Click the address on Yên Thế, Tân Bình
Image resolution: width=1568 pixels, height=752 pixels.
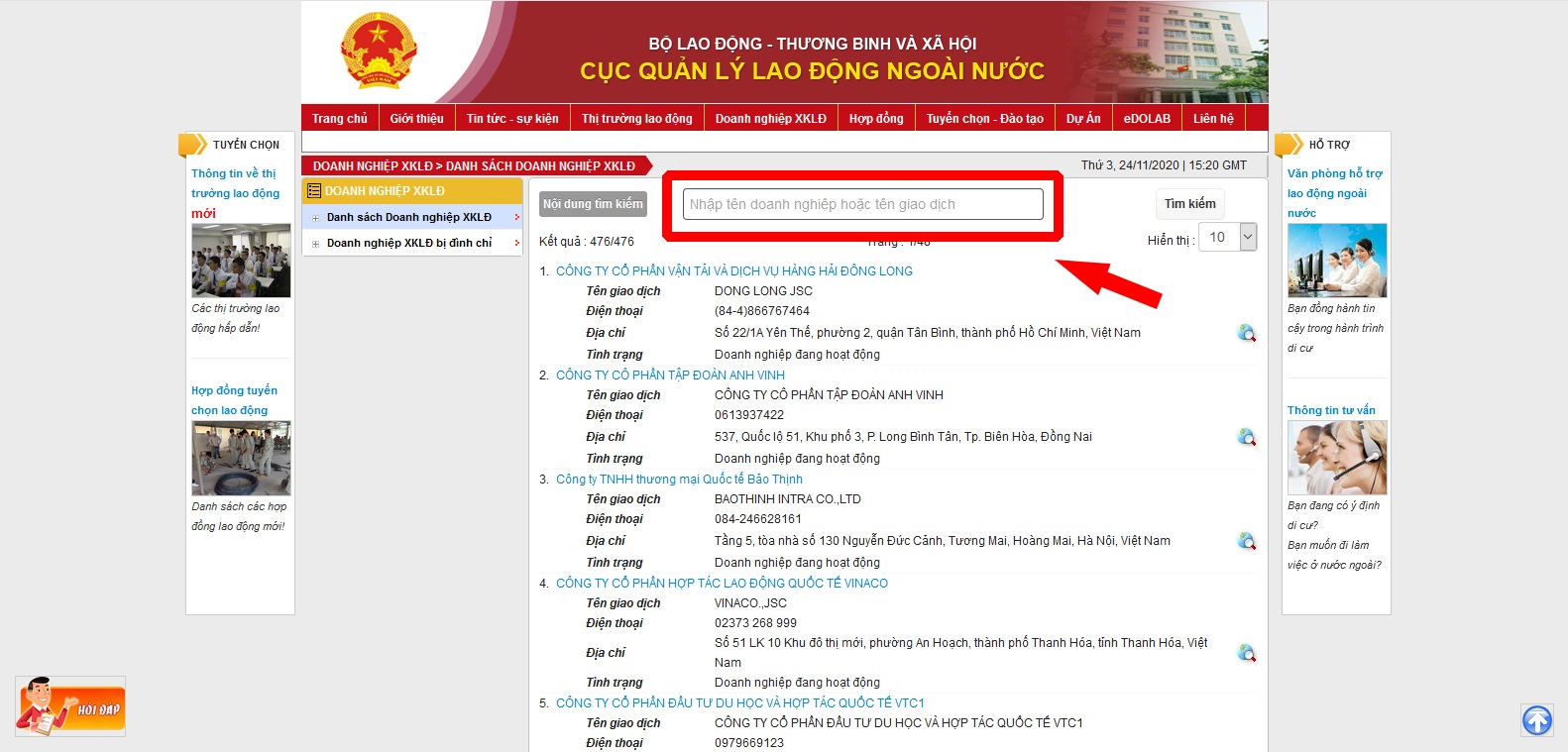pos(928,333)
